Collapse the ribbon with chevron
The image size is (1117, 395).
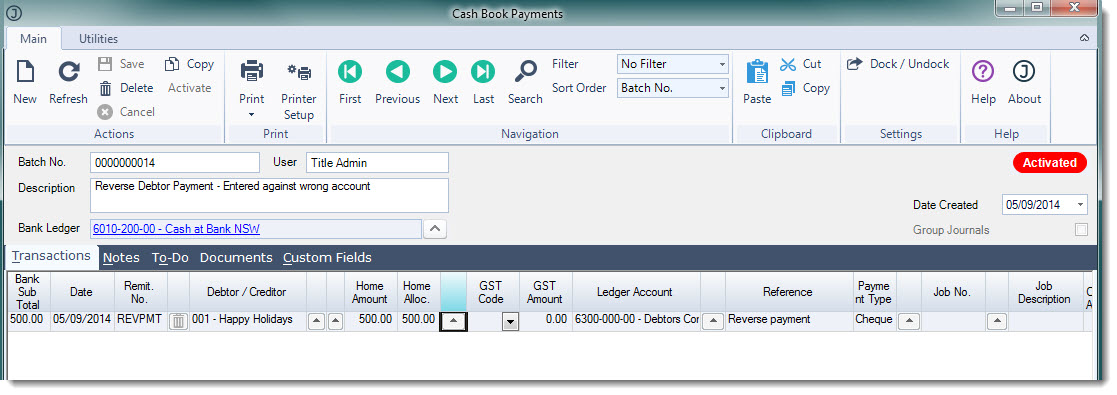[x=1084, y=38]
